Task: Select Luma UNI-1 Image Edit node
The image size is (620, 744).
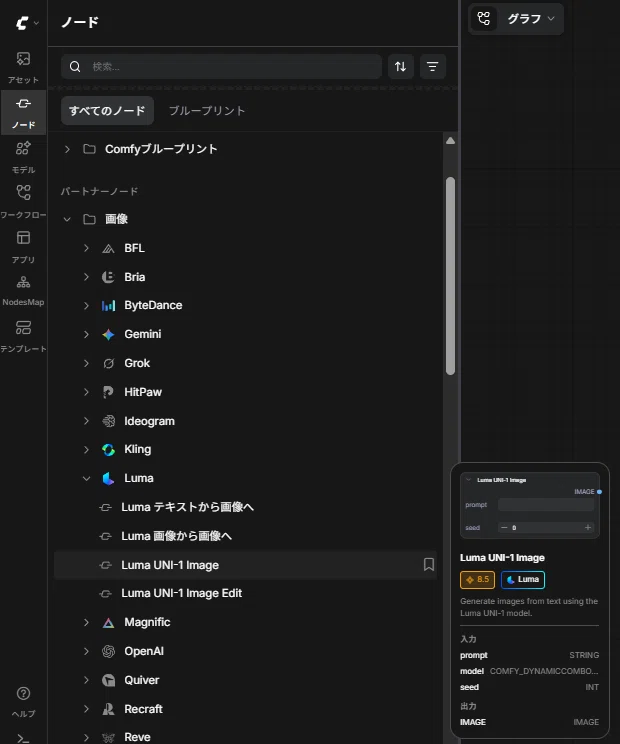Action: [245, 593]
